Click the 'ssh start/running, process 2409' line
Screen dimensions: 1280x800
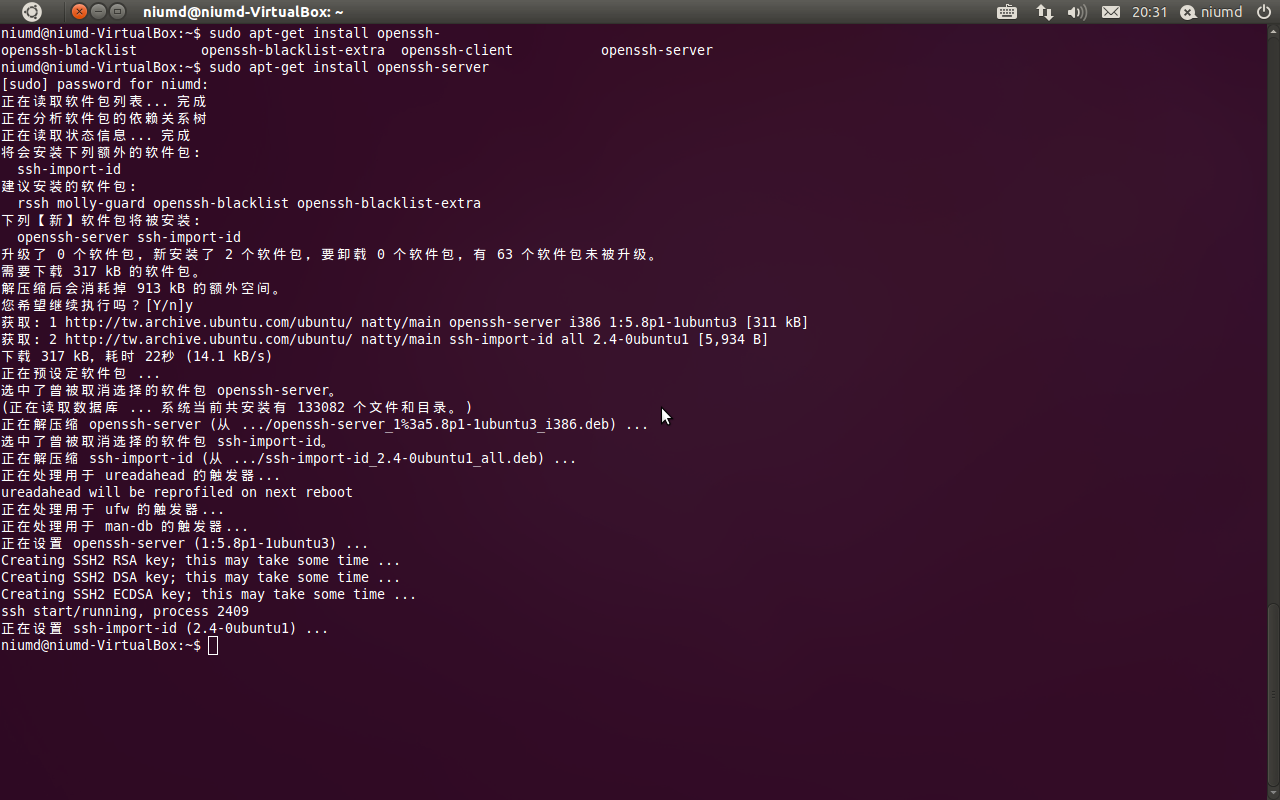125,611
